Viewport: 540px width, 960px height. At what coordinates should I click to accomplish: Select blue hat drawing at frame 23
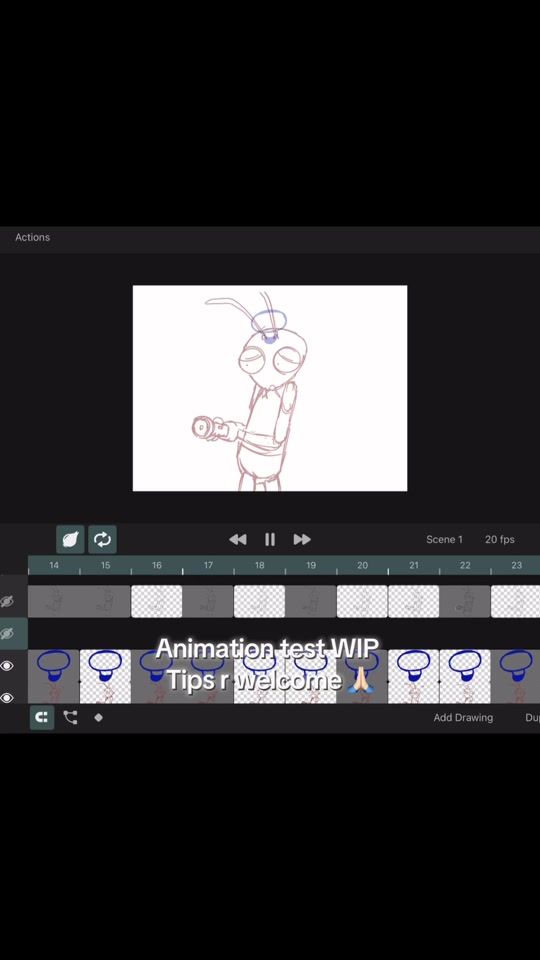516,666
